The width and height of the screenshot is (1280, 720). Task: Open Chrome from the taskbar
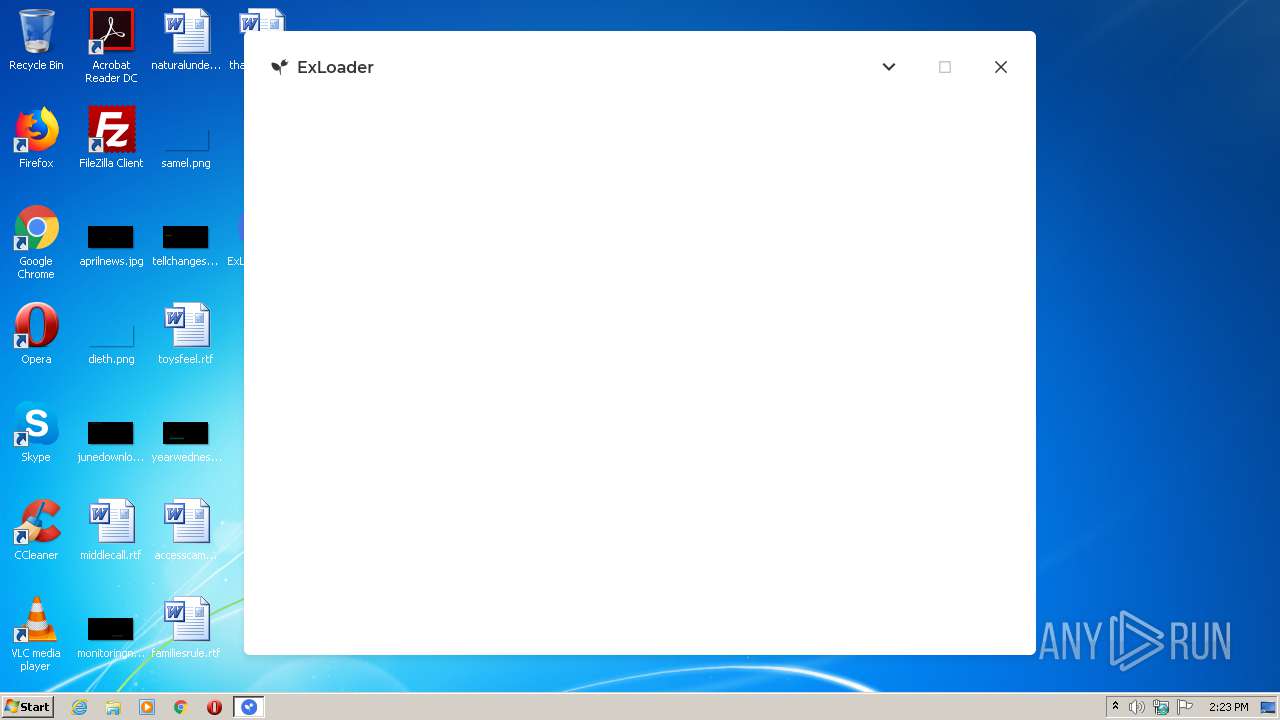pyautogui.click(x=181, y=707)
